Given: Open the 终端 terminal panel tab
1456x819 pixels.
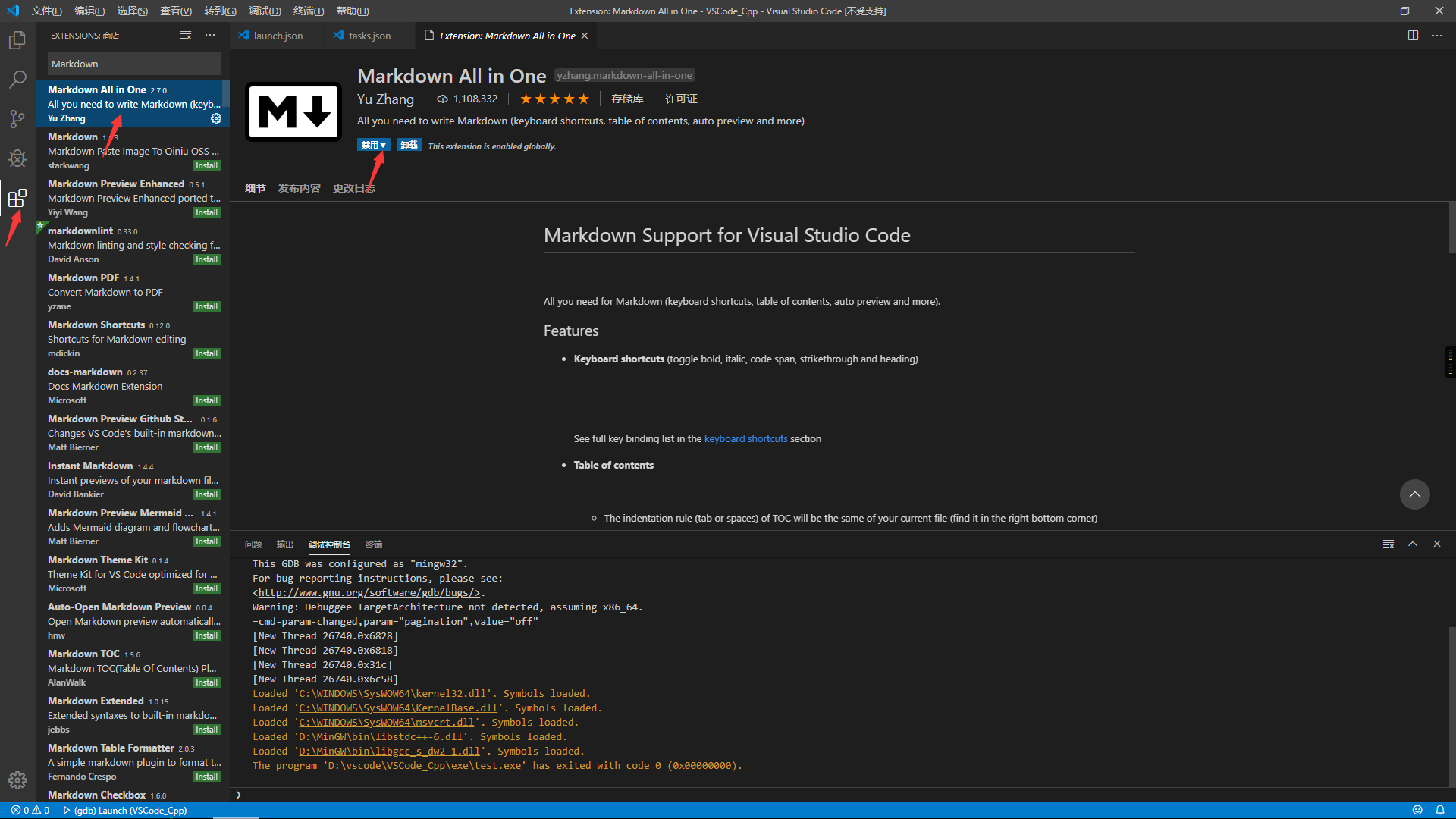Looking at the screenshot, I should (x=374, y=544).
